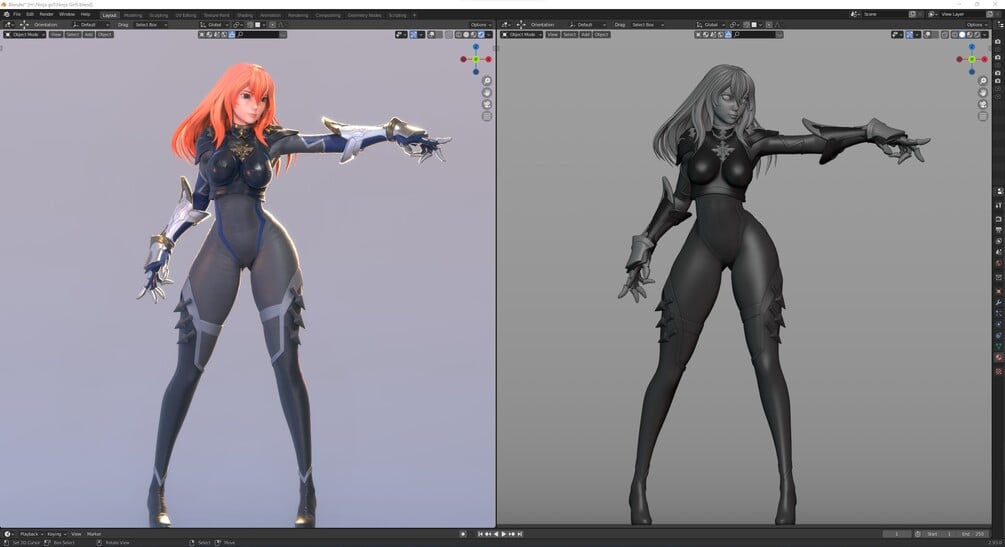Select material preview shading in left viewport
Image resolution: width=1005 pixels, height=547 pixels.
pyautogui.click(x=474, y=35)
